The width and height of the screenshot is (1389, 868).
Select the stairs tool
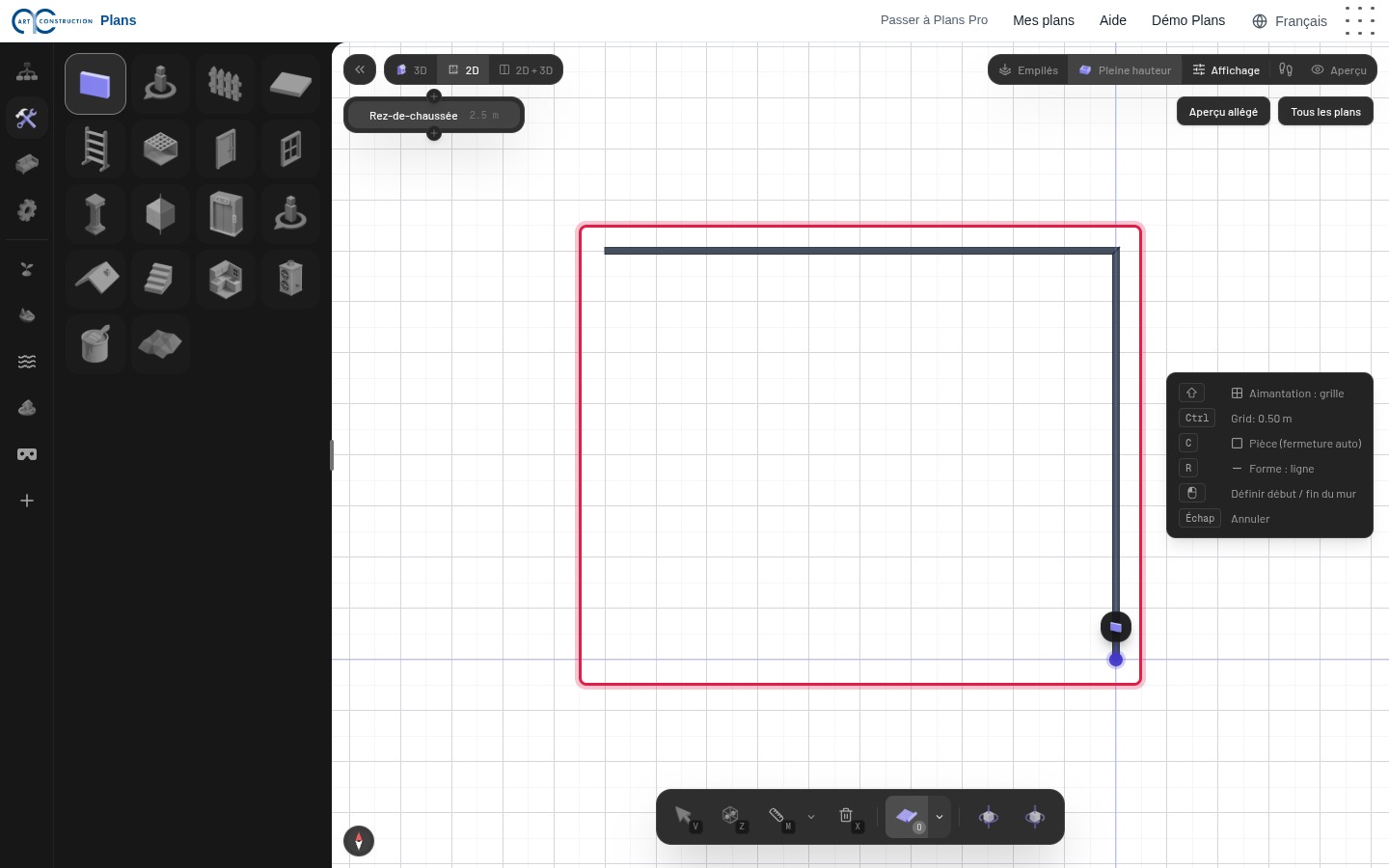coord(160,279)
